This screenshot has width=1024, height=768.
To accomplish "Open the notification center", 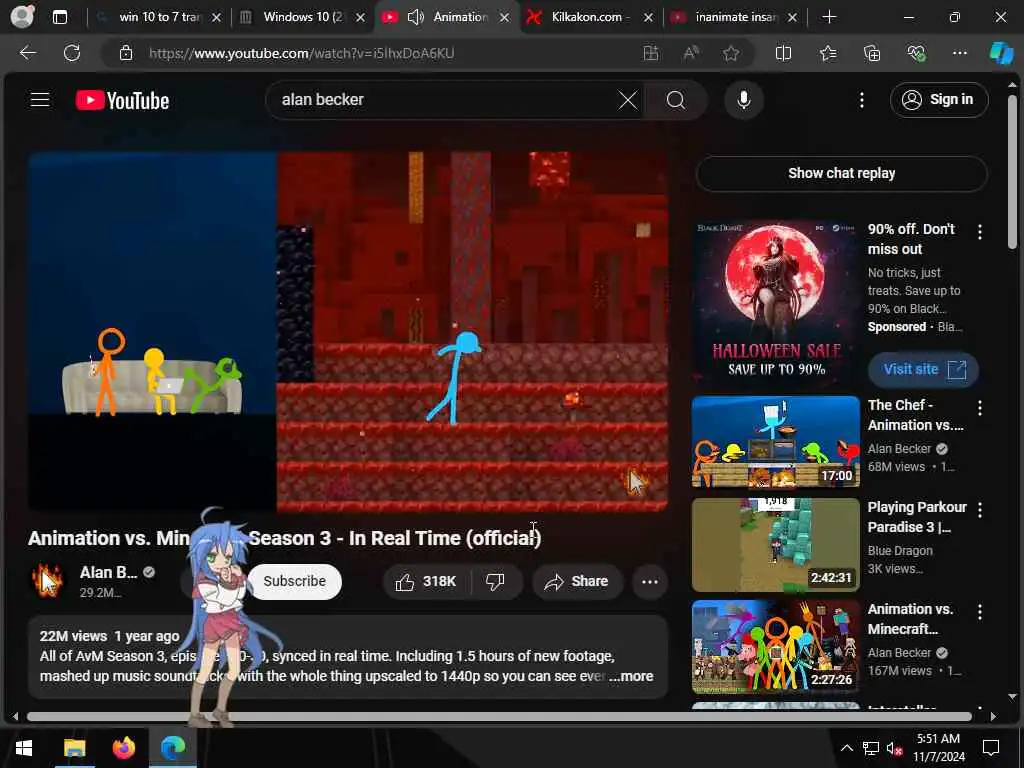I will pos(991,748).
